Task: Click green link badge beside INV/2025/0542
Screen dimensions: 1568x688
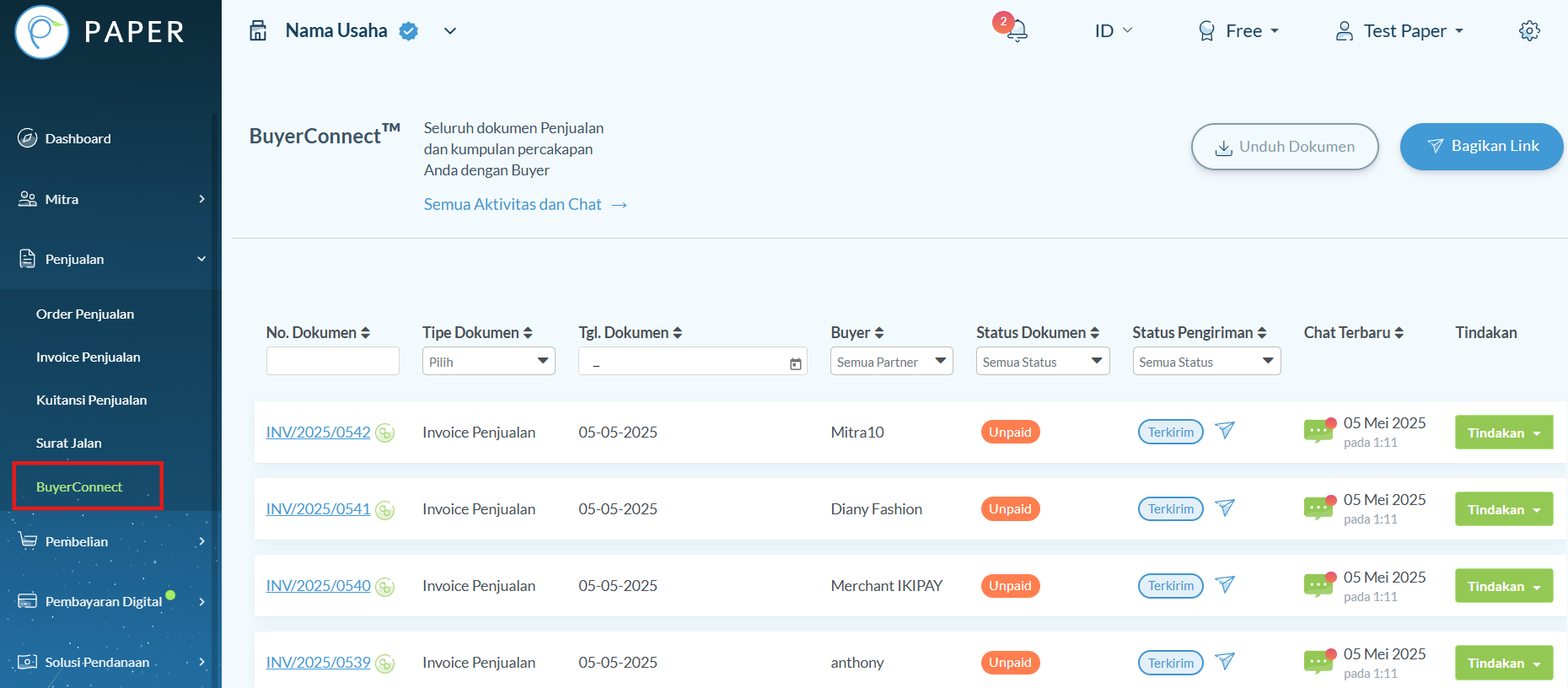Action: pos(384,433)
